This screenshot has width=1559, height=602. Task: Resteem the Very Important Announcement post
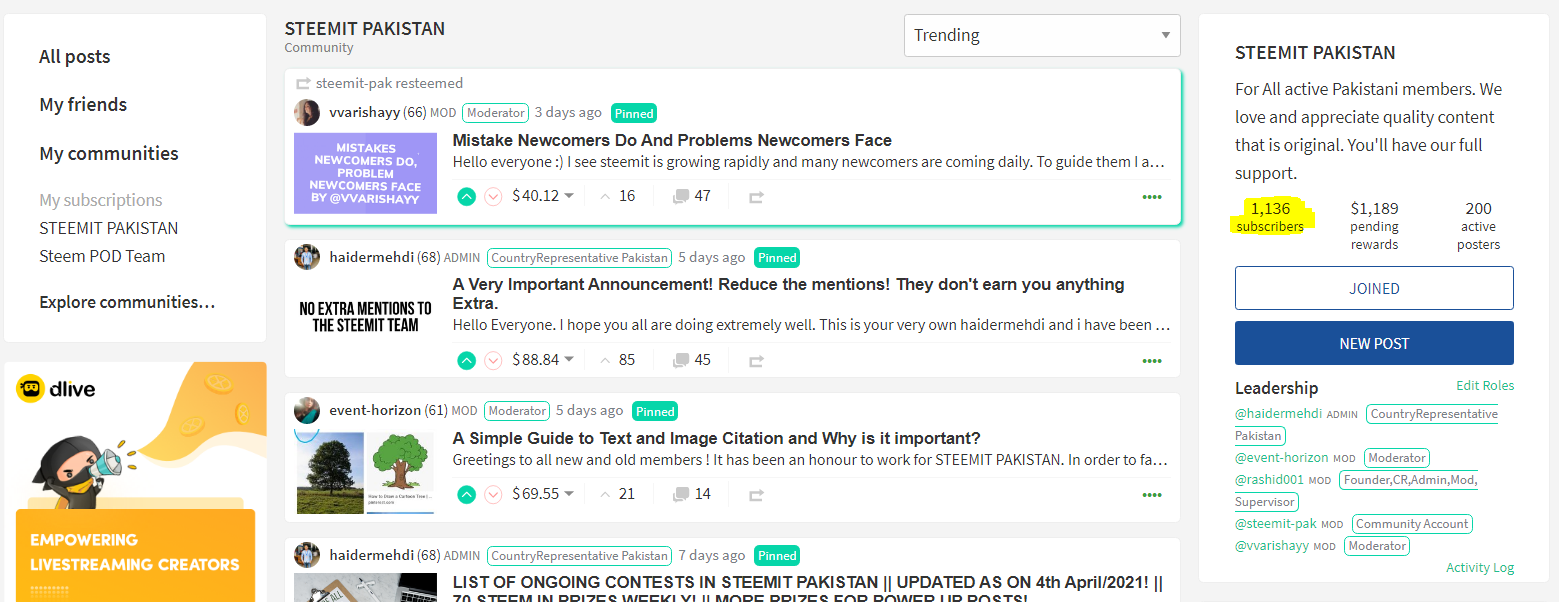click(x=756, y=361)
